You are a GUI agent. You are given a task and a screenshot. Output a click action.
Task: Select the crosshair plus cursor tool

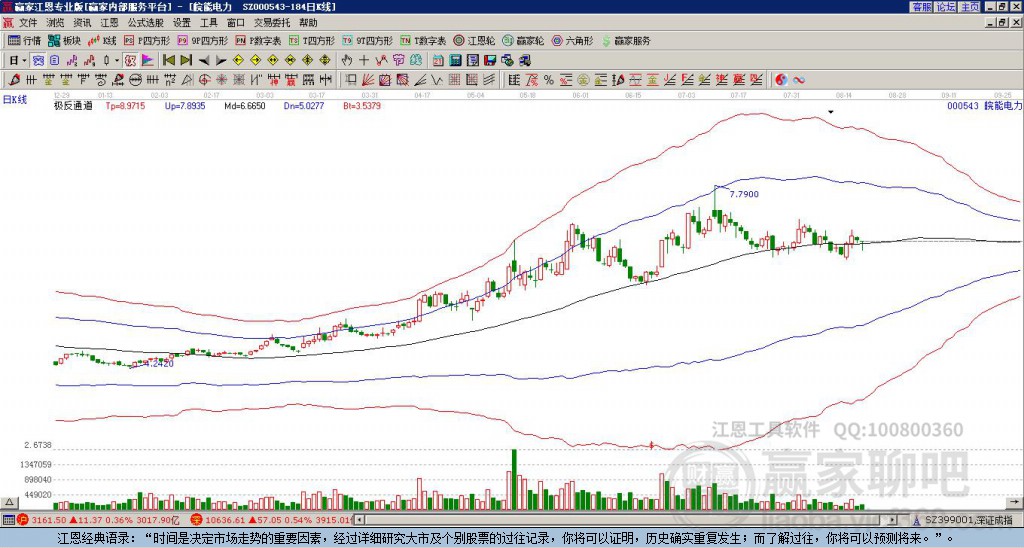coord(364,61)
